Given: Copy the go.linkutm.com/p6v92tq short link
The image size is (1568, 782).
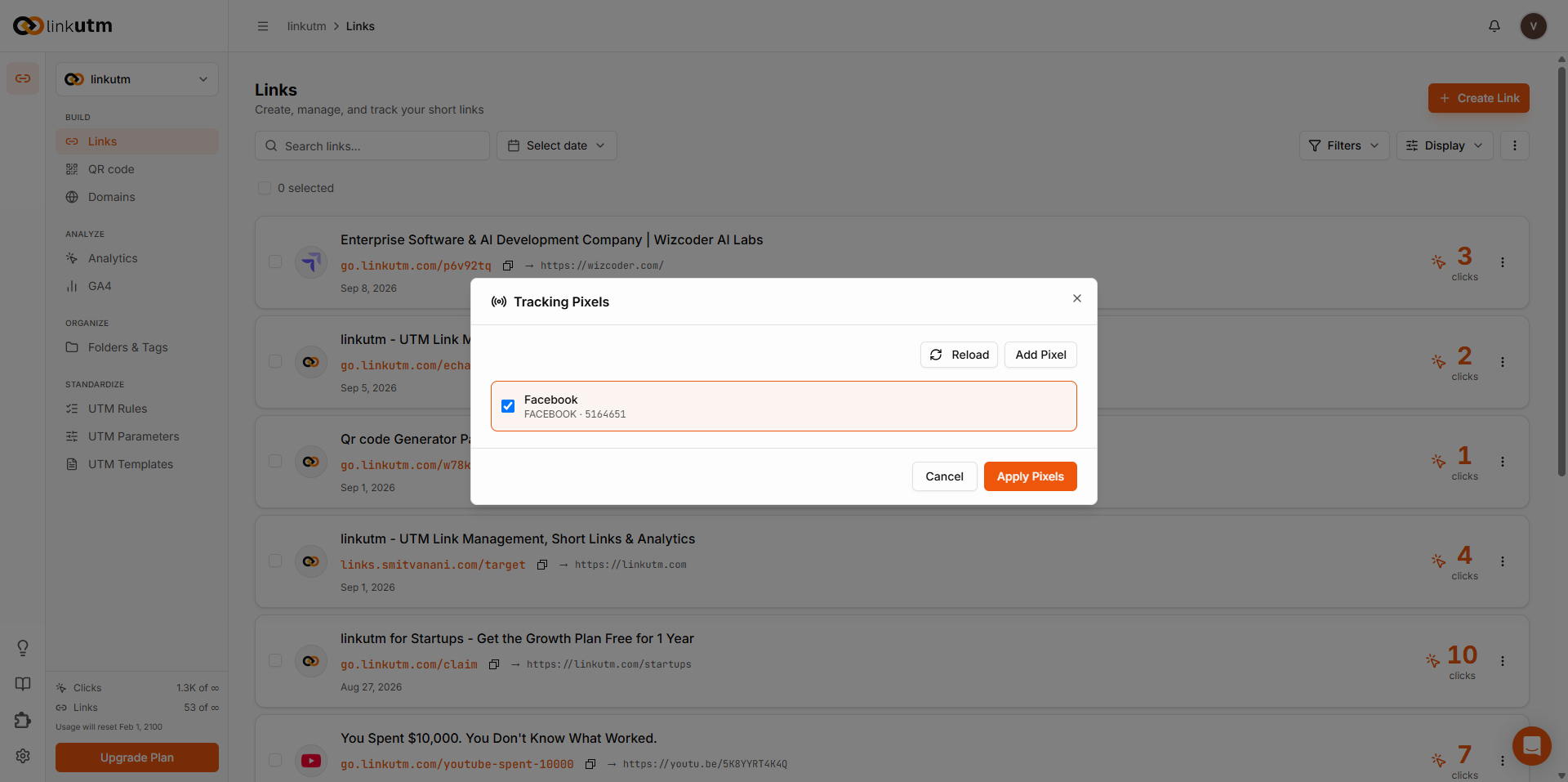Looking at the screenshot, I should coord(508,266).
